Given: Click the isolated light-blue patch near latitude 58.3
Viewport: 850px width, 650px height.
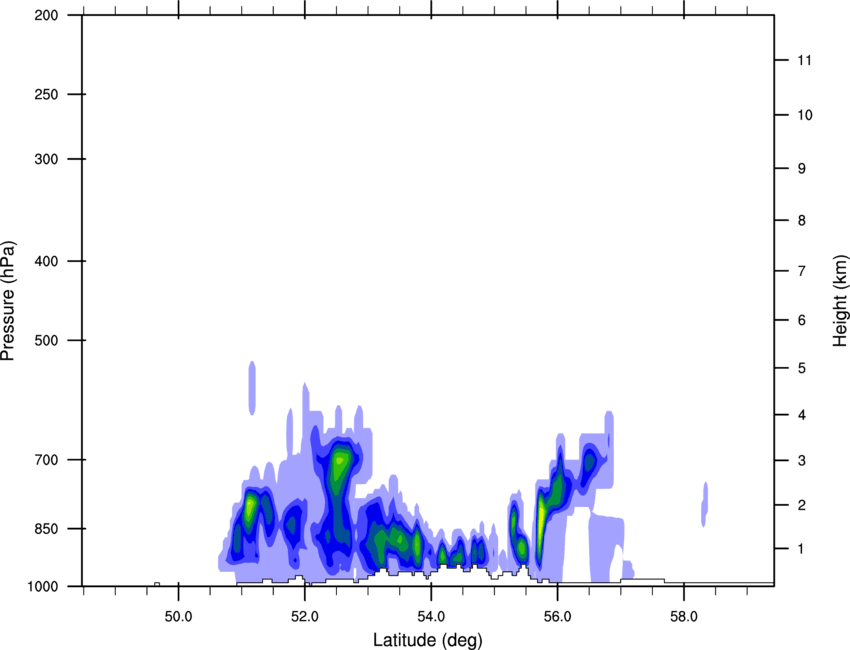Looking at the screenshot, I should 705,504.
